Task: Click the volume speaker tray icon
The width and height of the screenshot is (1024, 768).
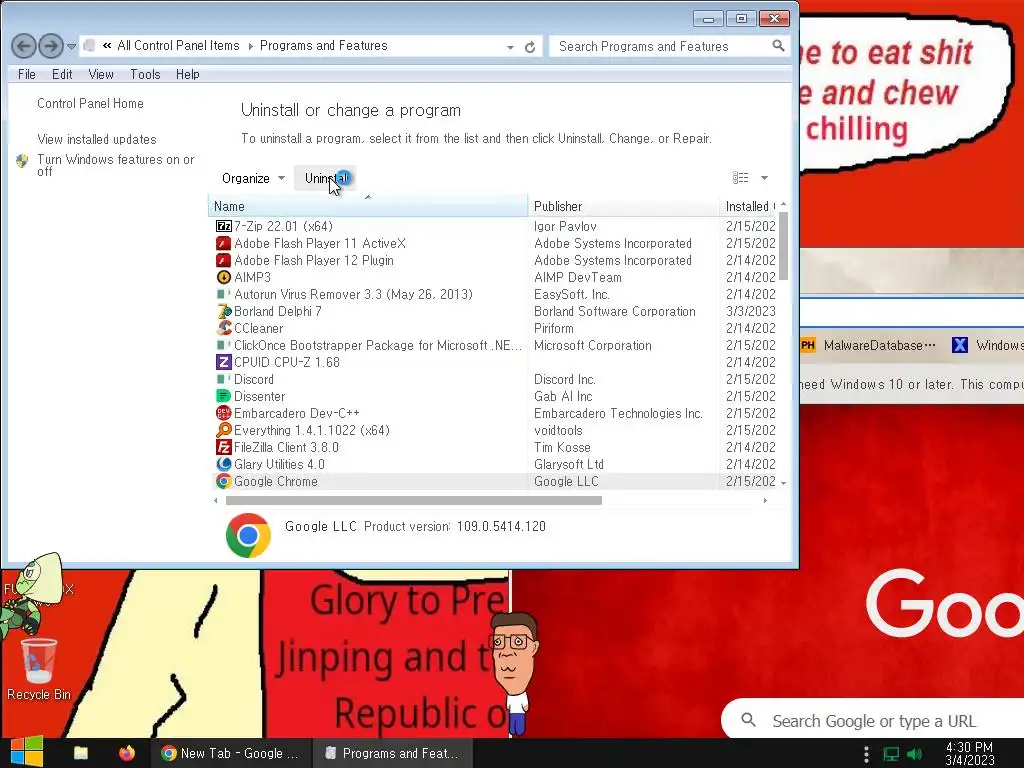Action: pos(915,754)
